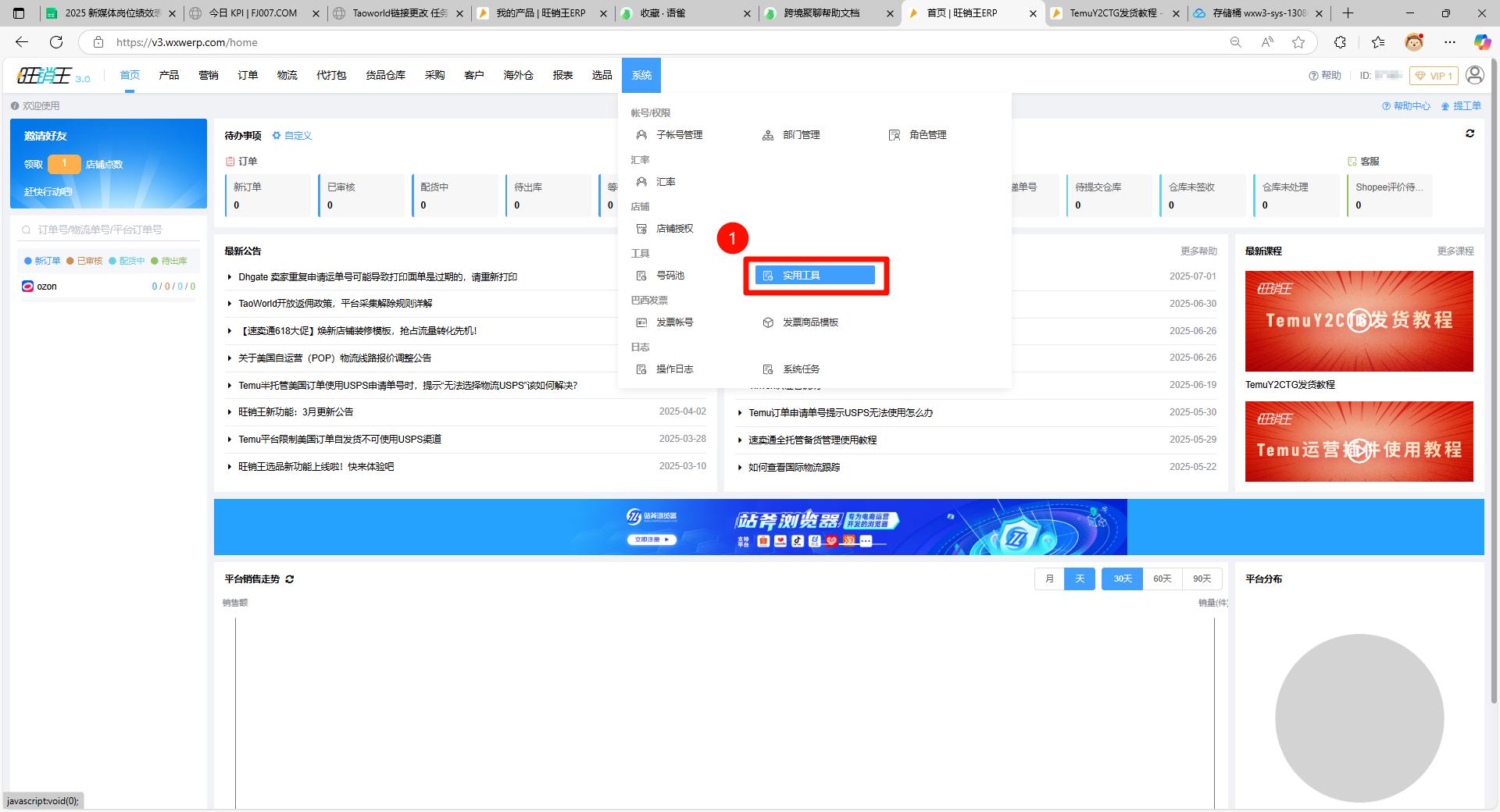1500x812 pixels.
Task: Open 发票帐号 menu entry
Action: 665,322
